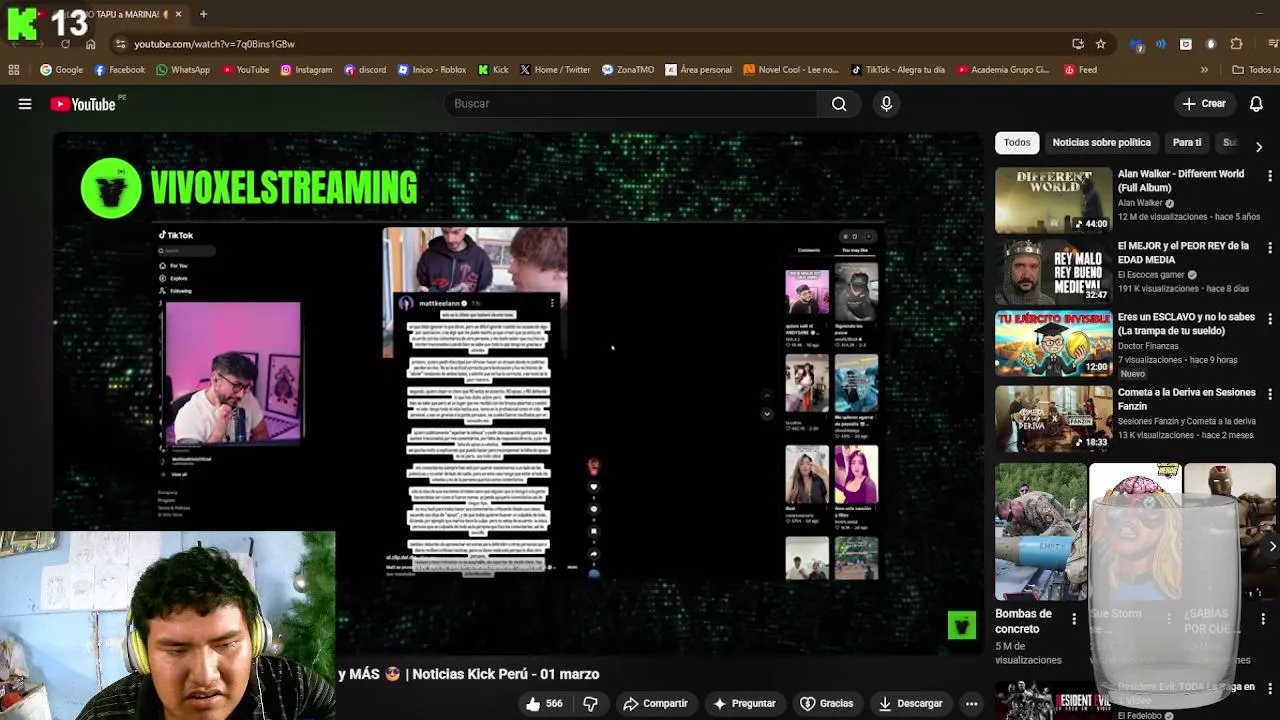Open the Novel Cool bookmark
This screenshot has width=1280, height=720.
(x=790, y=70)
